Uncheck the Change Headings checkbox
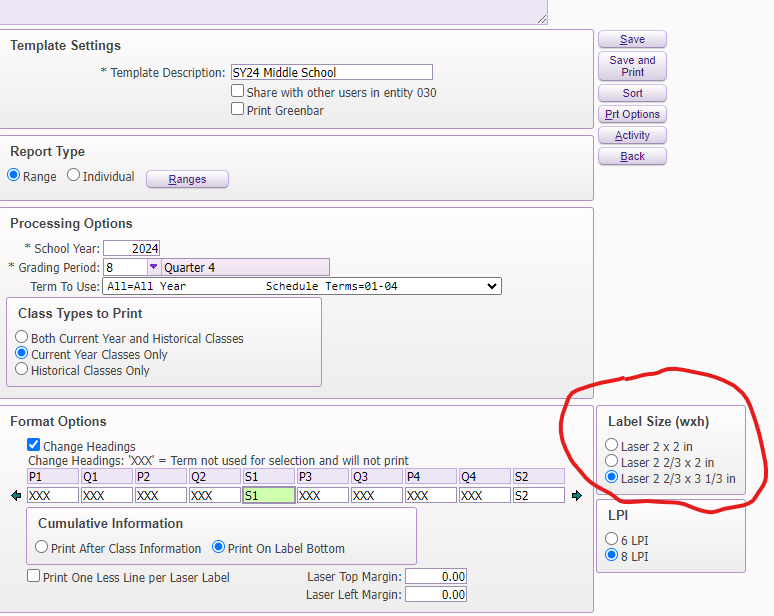Screen dimensions: 774x616 coord(34,446)
